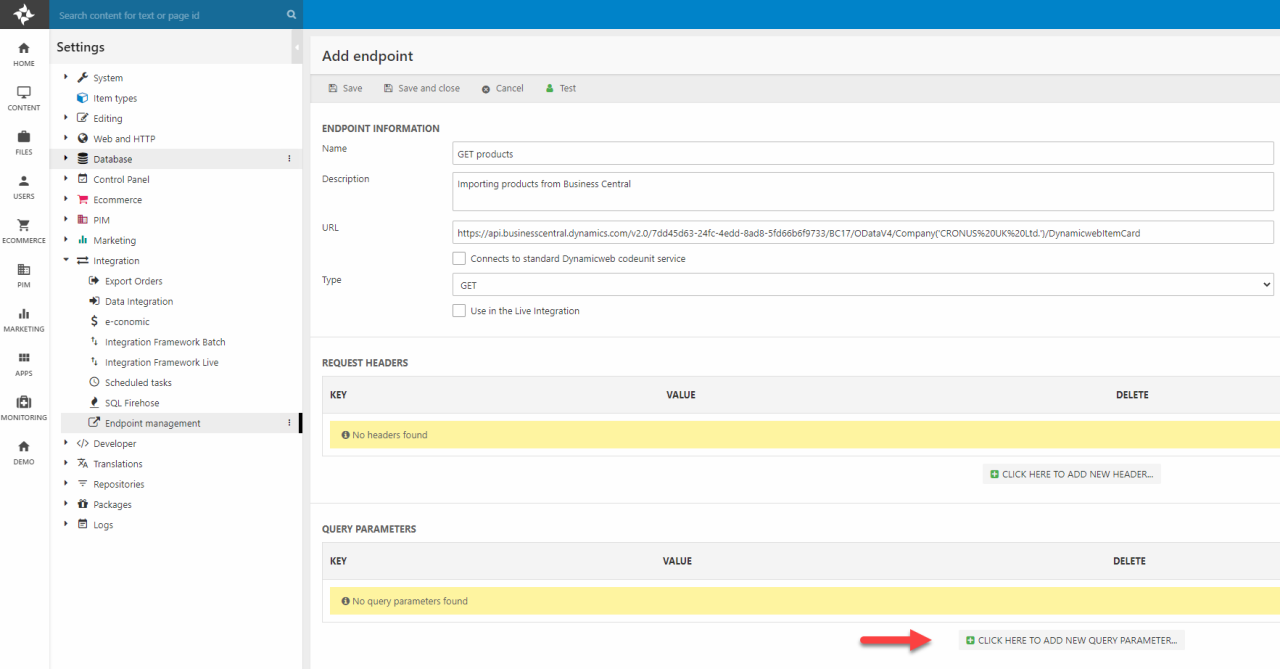Expand the Developer settings node
Screen dimensions: 1280x669
click(67, 443)
